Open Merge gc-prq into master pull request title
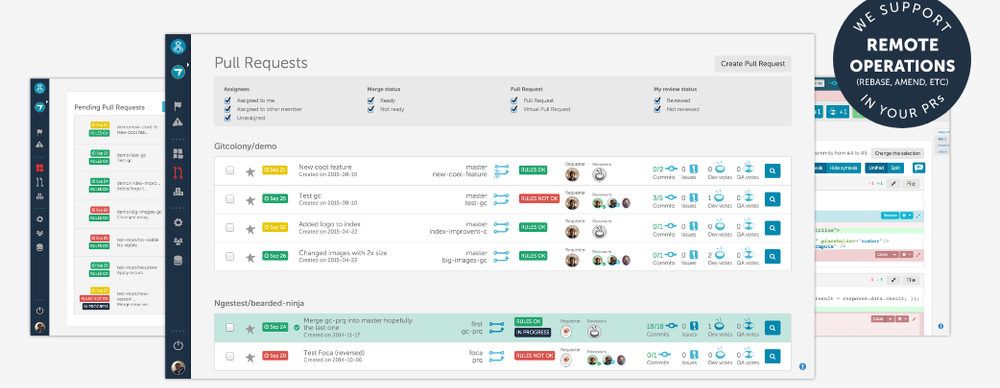The image size is (1000, 388). coord(358,324)
